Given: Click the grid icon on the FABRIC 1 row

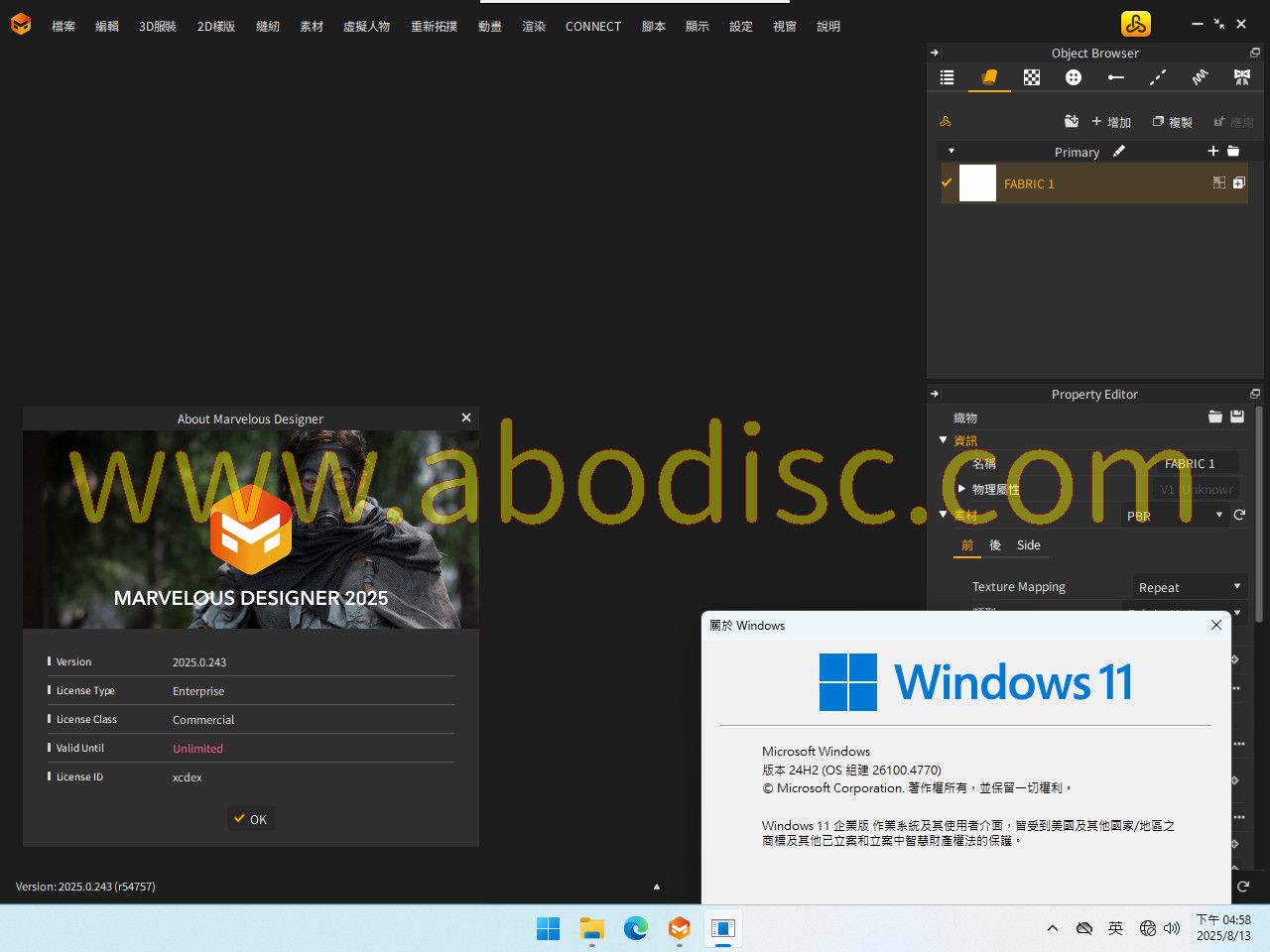Looking at the screenshot, I should click(x=1219, y=183).
